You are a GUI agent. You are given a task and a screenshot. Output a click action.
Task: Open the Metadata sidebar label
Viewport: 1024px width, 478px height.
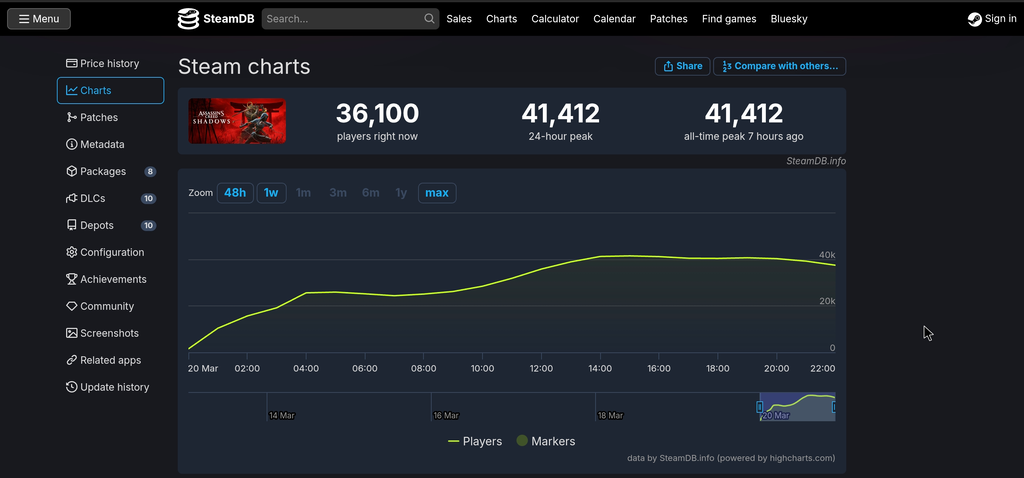point(103,144)
